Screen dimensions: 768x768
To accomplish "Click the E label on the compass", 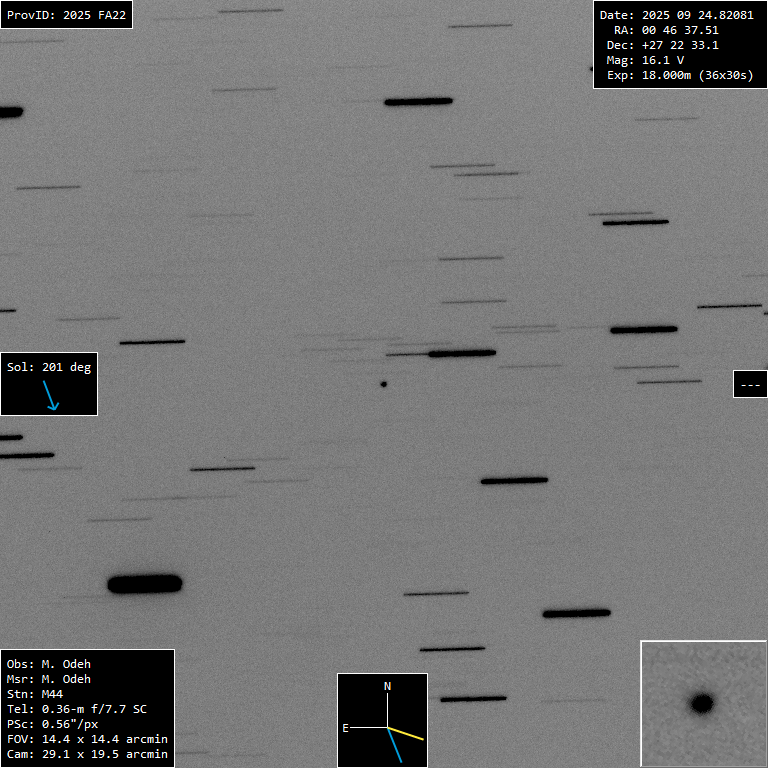I will pos(346,728).
